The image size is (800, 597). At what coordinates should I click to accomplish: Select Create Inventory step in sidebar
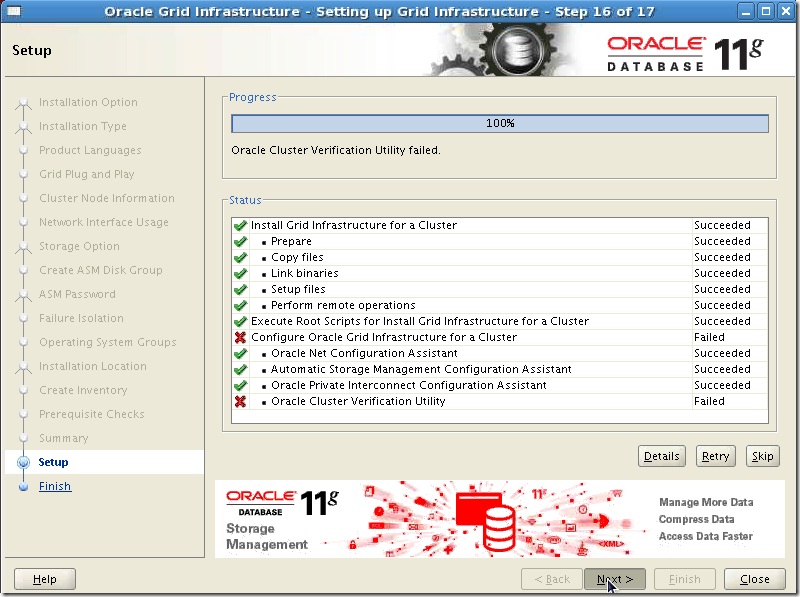(83, 390)
